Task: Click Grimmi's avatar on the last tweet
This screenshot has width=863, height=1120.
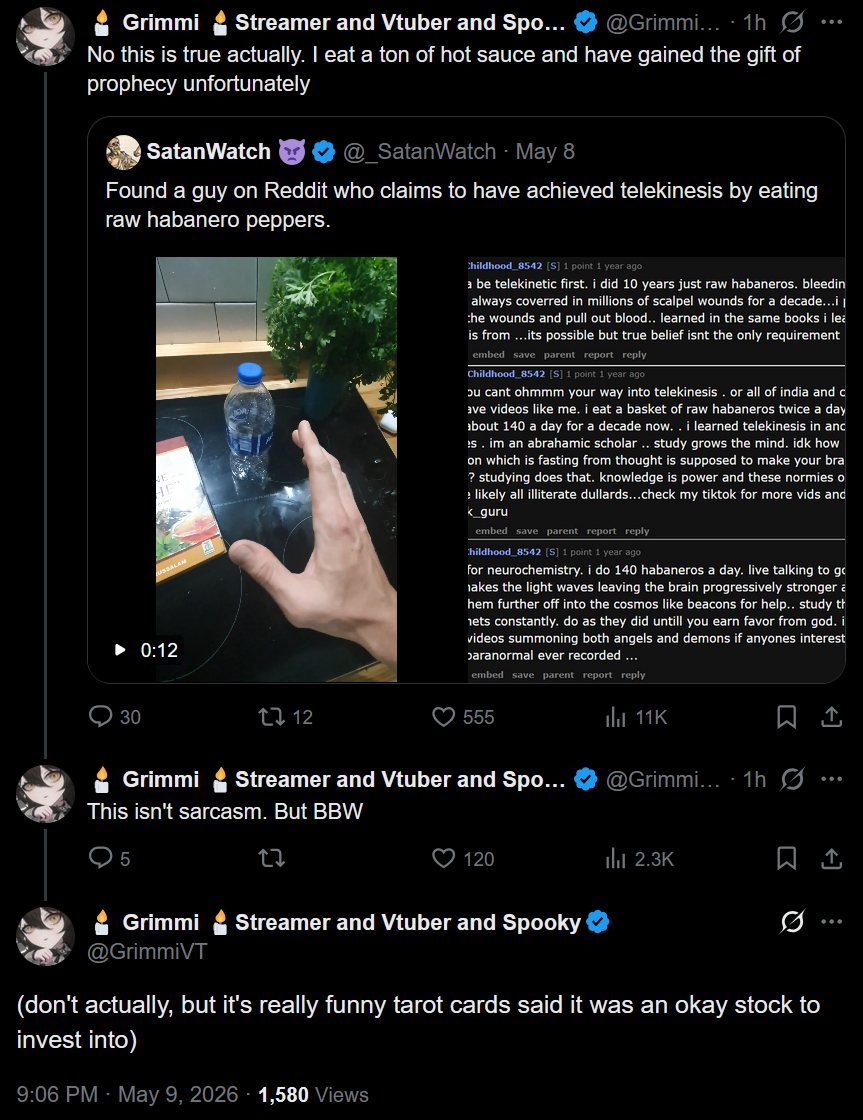Action: 46,936
